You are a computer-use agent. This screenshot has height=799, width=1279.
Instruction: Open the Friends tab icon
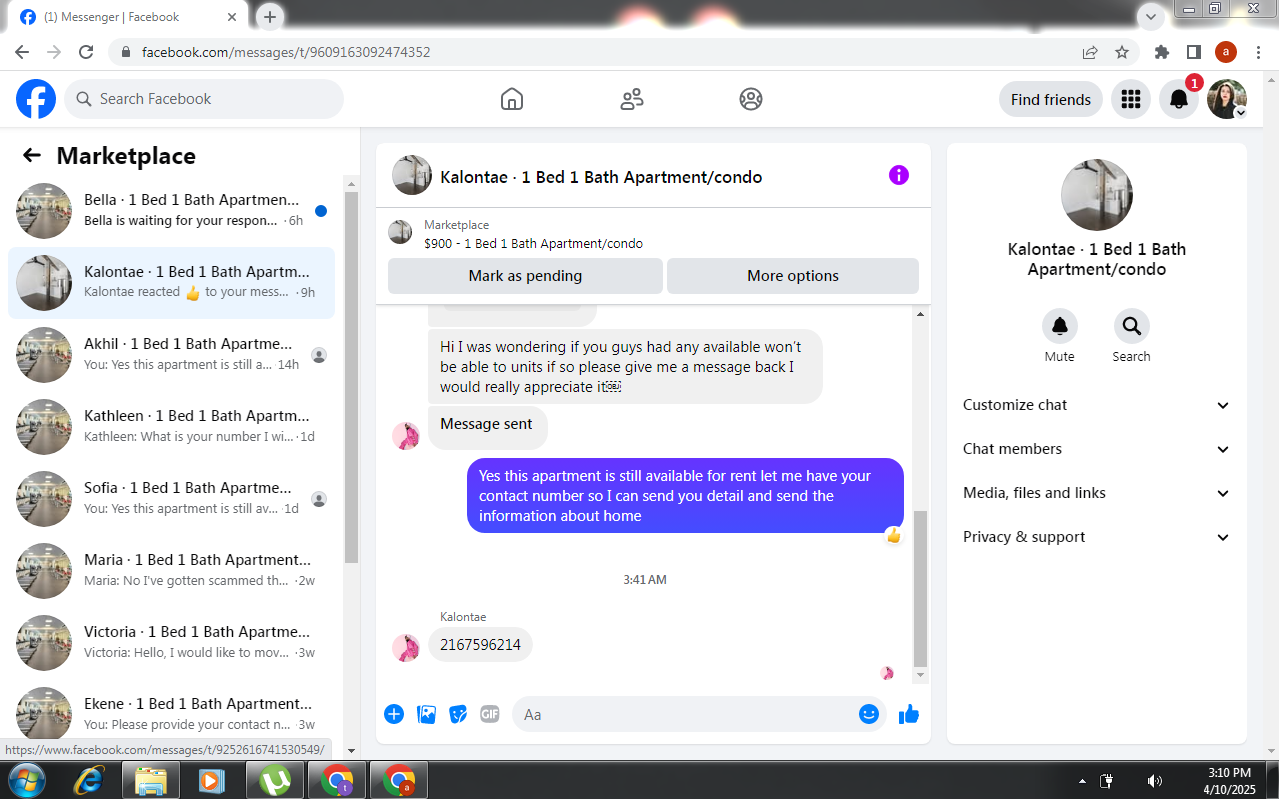click(632, 99)
